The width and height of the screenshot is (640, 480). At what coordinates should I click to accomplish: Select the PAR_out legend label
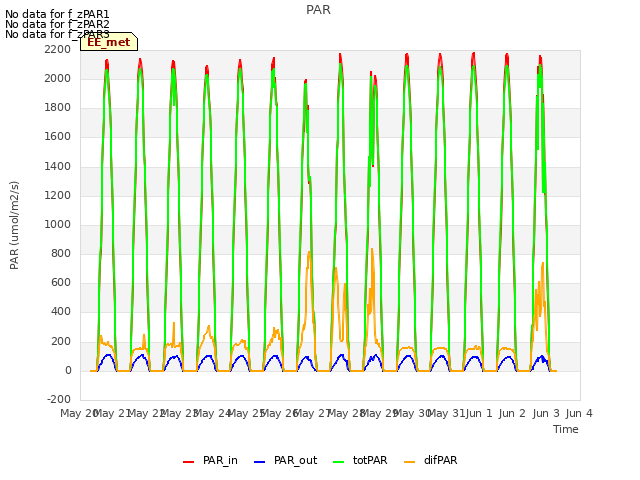pyautogui.click(x=296, y=460)
